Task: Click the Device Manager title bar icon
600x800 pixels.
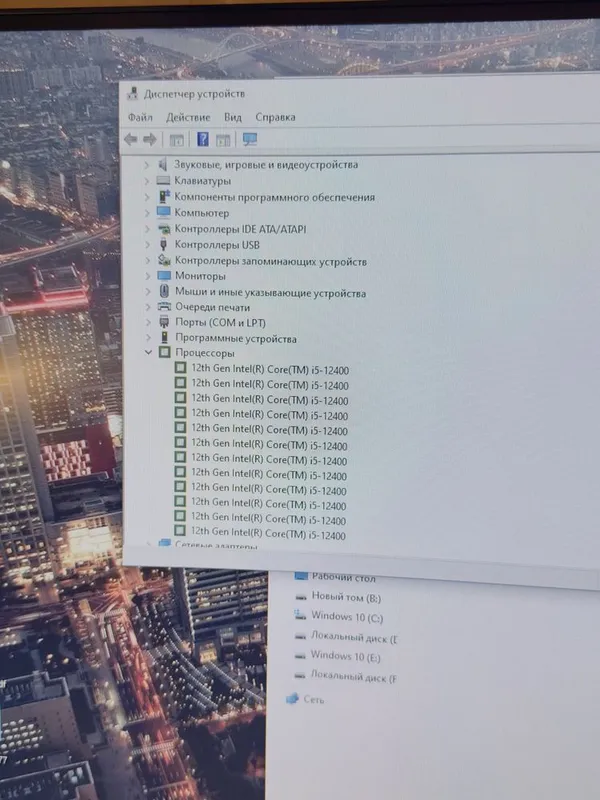Action: pos(133,93)
